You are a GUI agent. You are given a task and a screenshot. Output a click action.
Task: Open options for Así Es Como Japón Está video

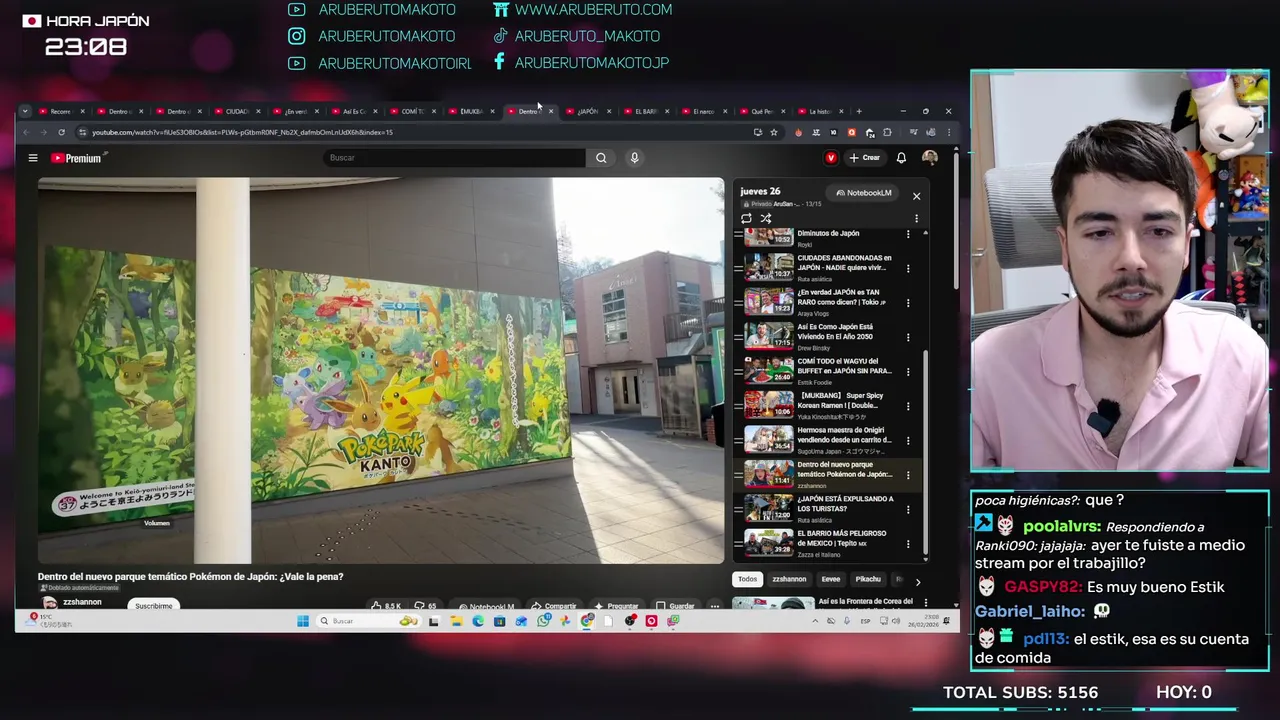[x=908, y=337]
